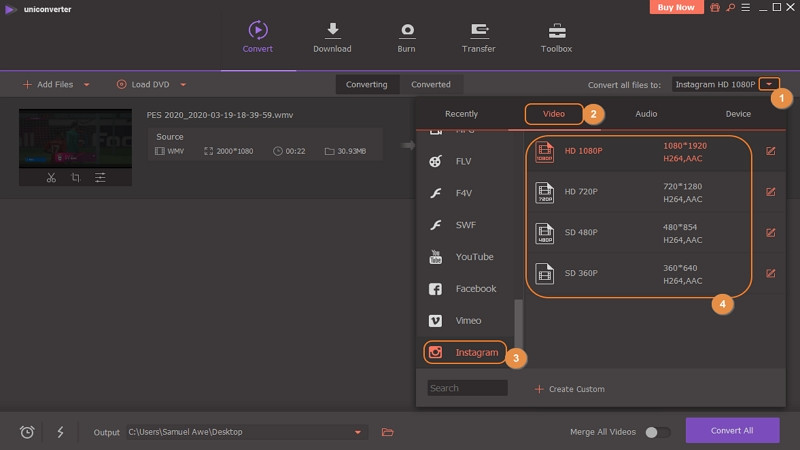Open the Burn section
Image resolution: width=800 pixels, height=450 pixels.
tap(406, 37)
